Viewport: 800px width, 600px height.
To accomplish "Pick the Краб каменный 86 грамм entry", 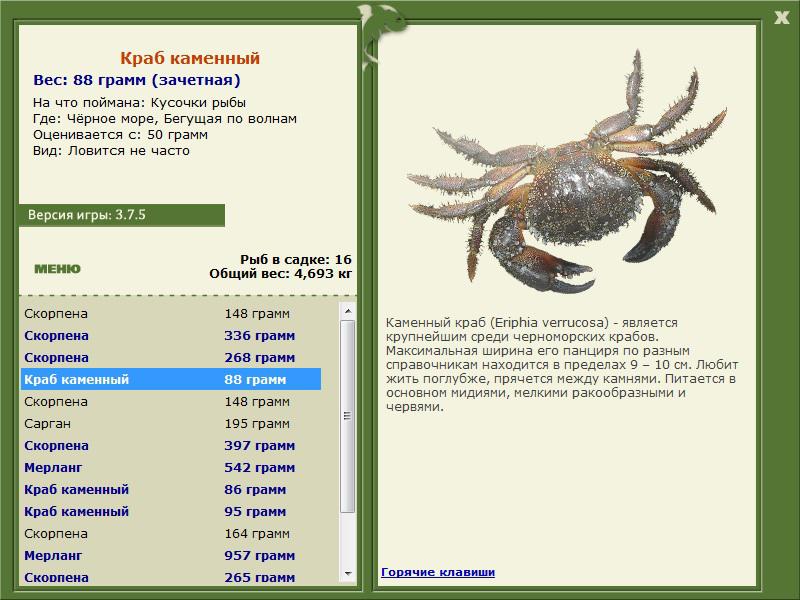I will [171, 489].
